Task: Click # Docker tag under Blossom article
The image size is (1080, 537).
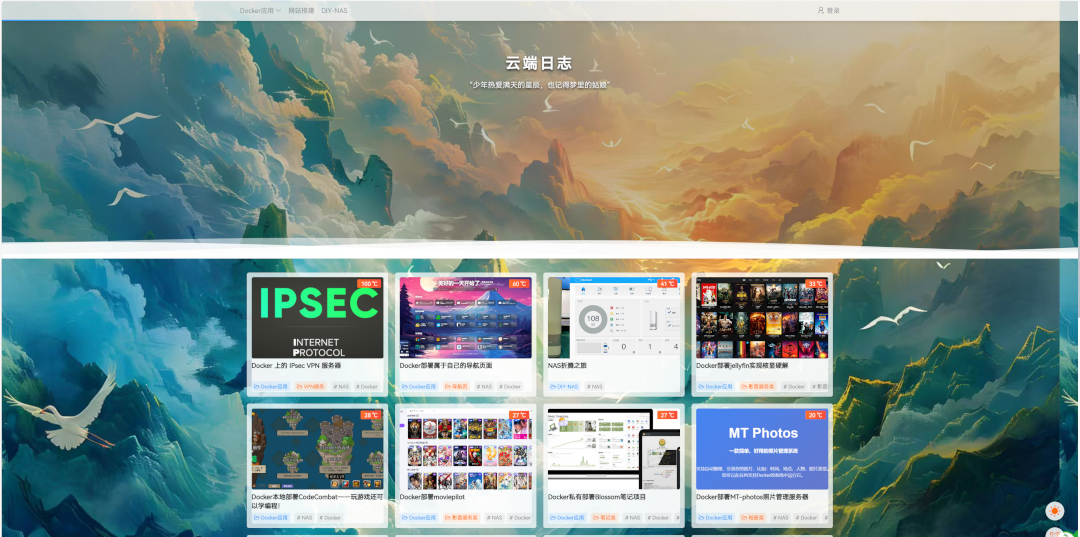Action: 659,518
